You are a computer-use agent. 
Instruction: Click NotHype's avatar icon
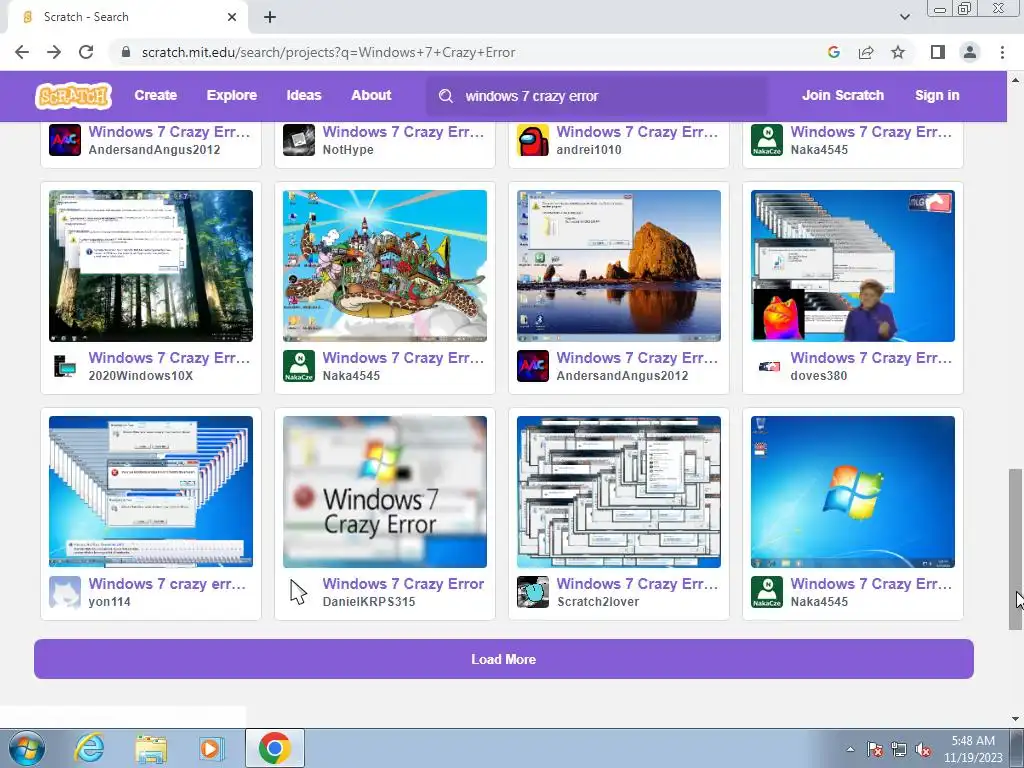299,140
